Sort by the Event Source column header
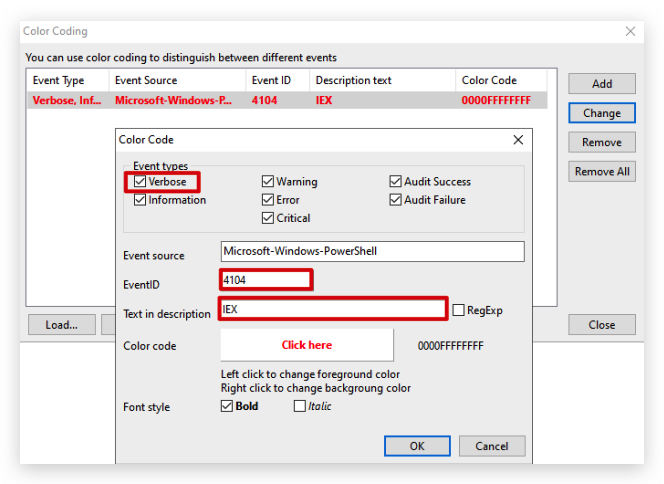Screen dimensions: 664x484 point(177,80)
